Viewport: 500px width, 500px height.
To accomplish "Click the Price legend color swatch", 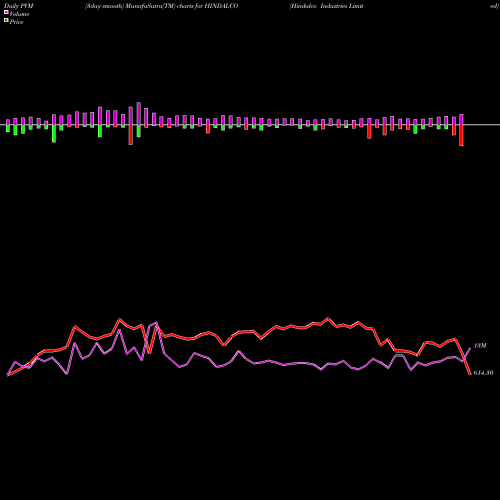I will pyautogui.click(x=6, y=21).
